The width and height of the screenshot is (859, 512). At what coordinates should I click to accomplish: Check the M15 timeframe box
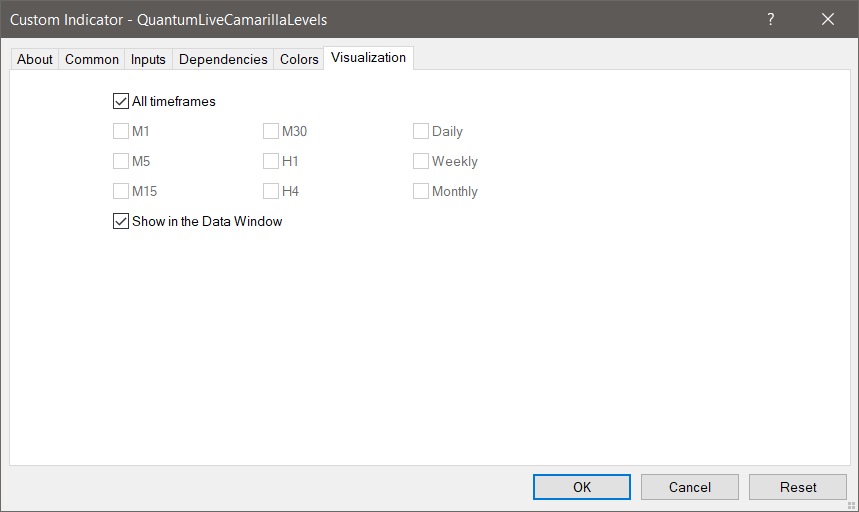[x=121, y=191]
